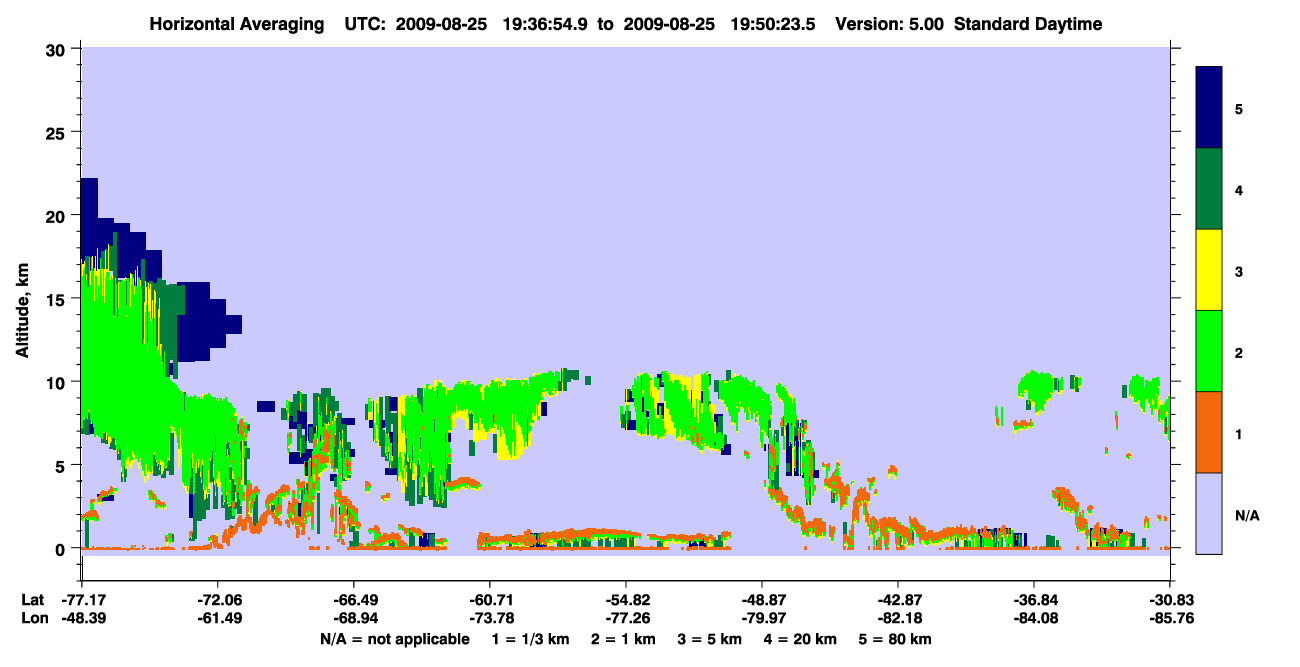The height and width of the screenshot is (667, 1300).
Task: Click longitude value -48.39
Action: click(x=82, y=618)
